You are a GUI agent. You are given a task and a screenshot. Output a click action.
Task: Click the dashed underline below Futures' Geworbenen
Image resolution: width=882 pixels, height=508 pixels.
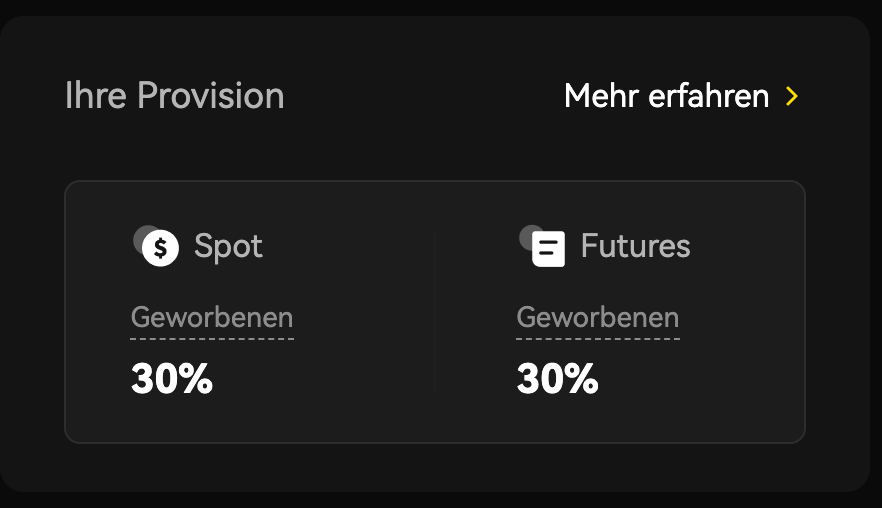pos(597,339)
